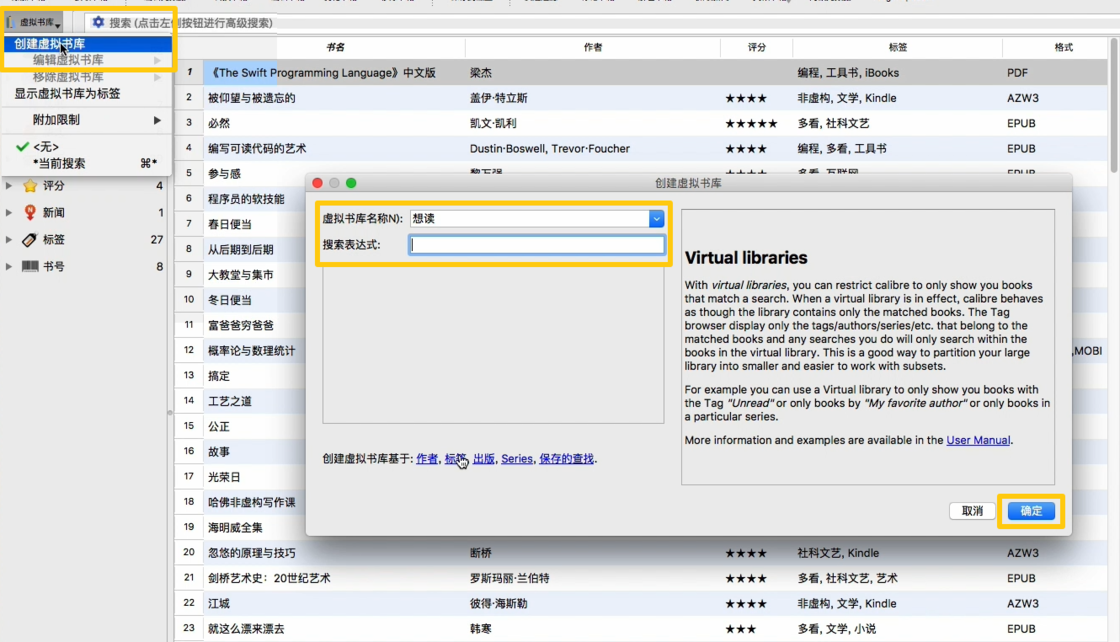Select the book 概率论与数理统计

click(251, 351)
